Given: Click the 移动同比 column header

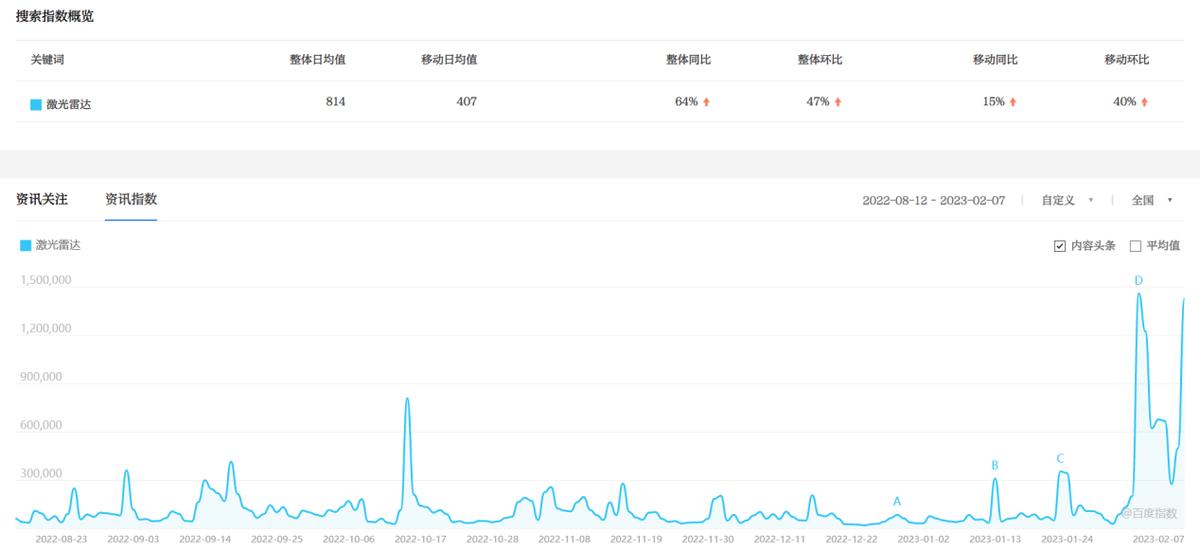Looking at the screenshot, I should (995, 60).
